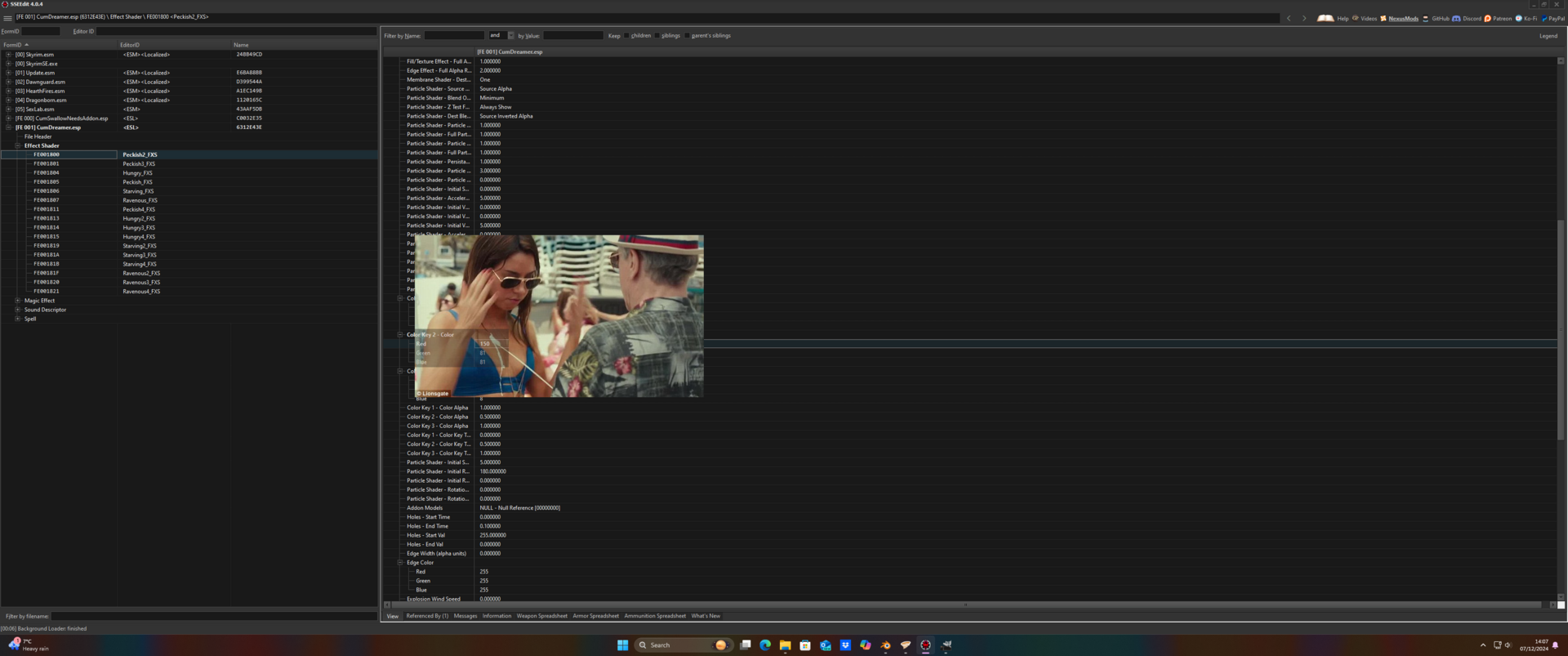Collapse the Effect Shader group
The image size is (1568, 656).
click(18, 145)
